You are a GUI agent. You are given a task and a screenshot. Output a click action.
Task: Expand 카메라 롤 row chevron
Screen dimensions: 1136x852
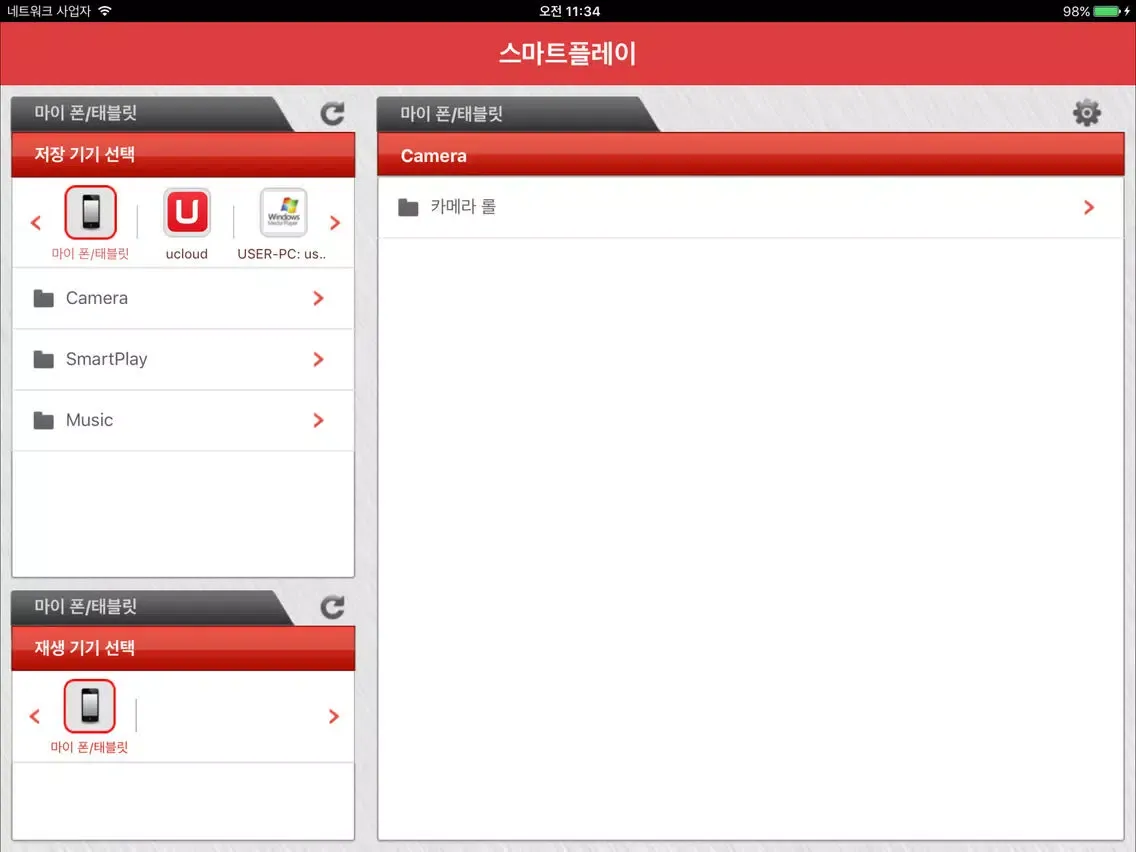[1089, 208]
